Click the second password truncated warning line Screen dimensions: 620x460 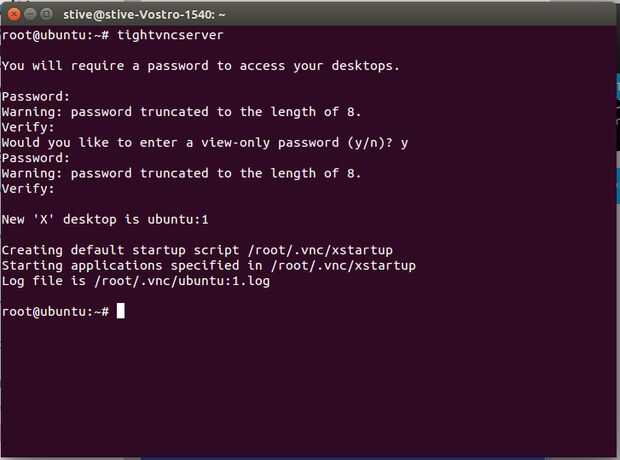point(181,173)
